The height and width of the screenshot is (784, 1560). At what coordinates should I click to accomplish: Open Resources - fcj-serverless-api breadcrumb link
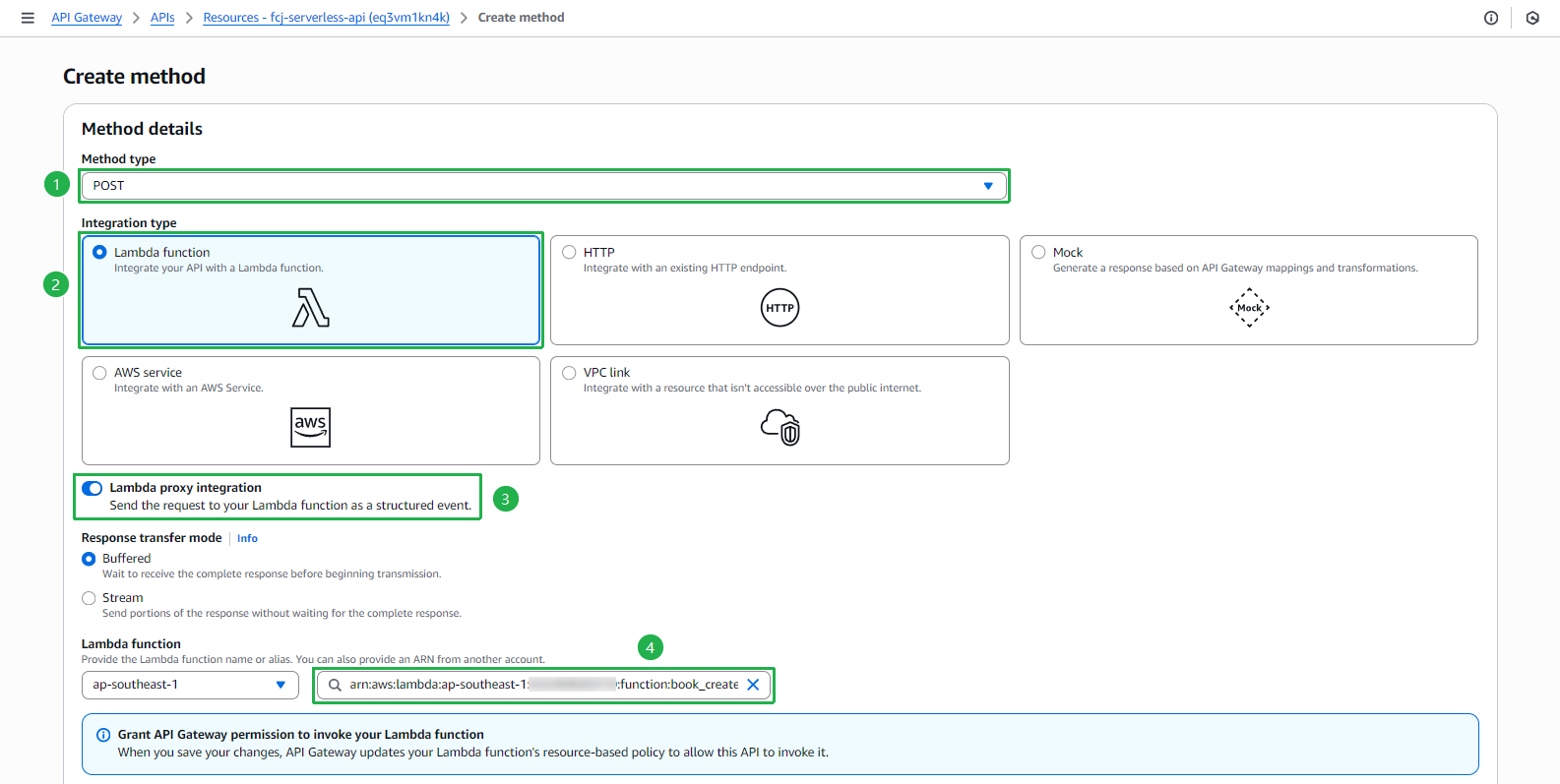click(x=326, y=18)
